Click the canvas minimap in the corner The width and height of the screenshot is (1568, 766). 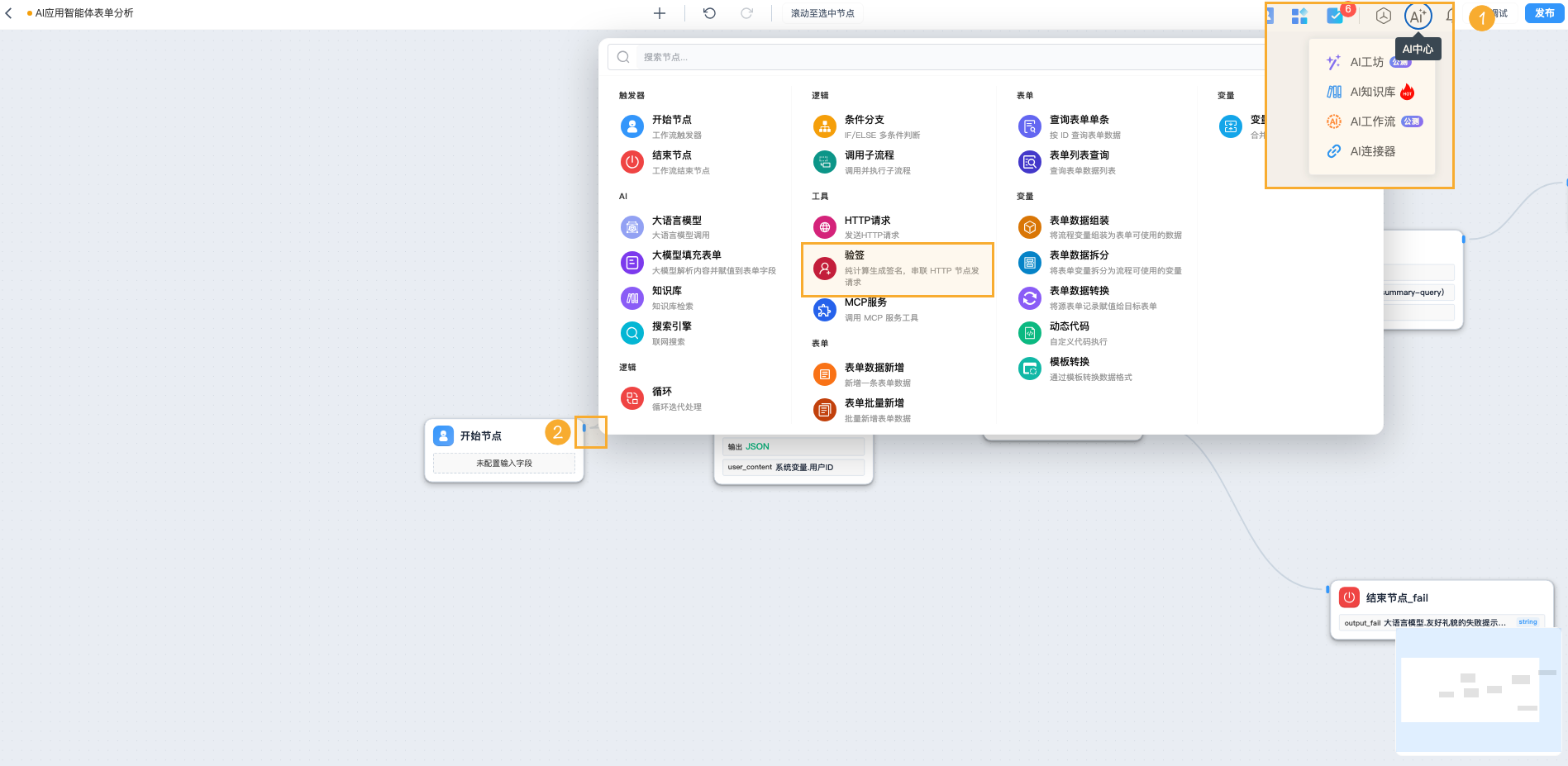pos(1478,691)
